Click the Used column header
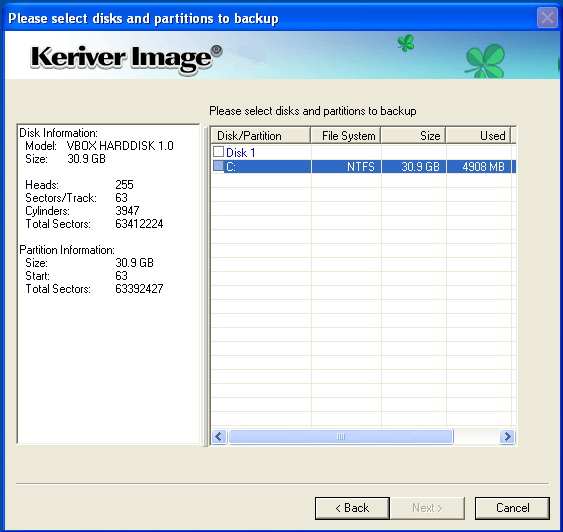 [x=478, y=136]
